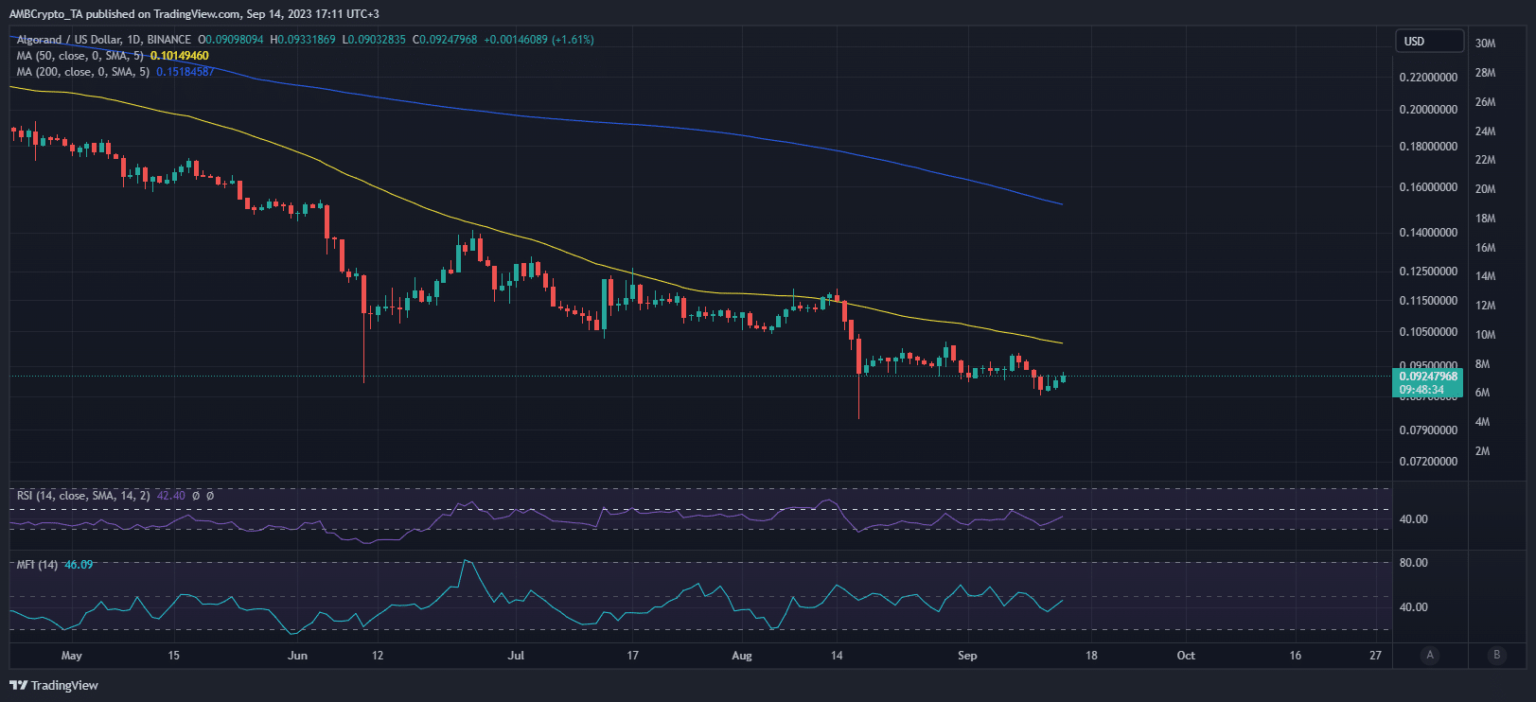Select the MA 50 indicator legend
The image size is (1536, 702).
point(80,55)
